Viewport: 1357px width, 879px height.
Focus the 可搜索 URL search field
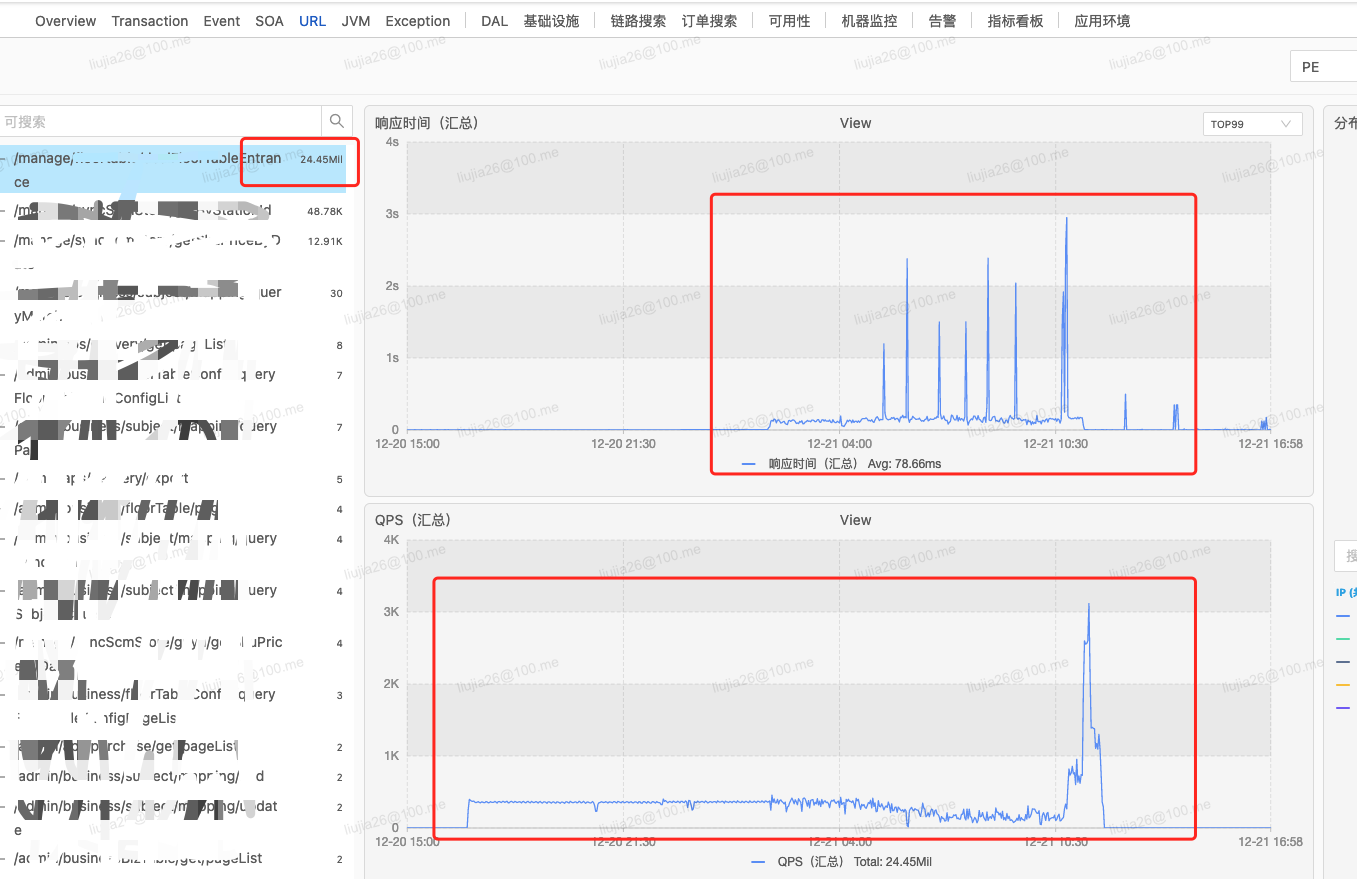pyautogui.click(x=163, y=121)
